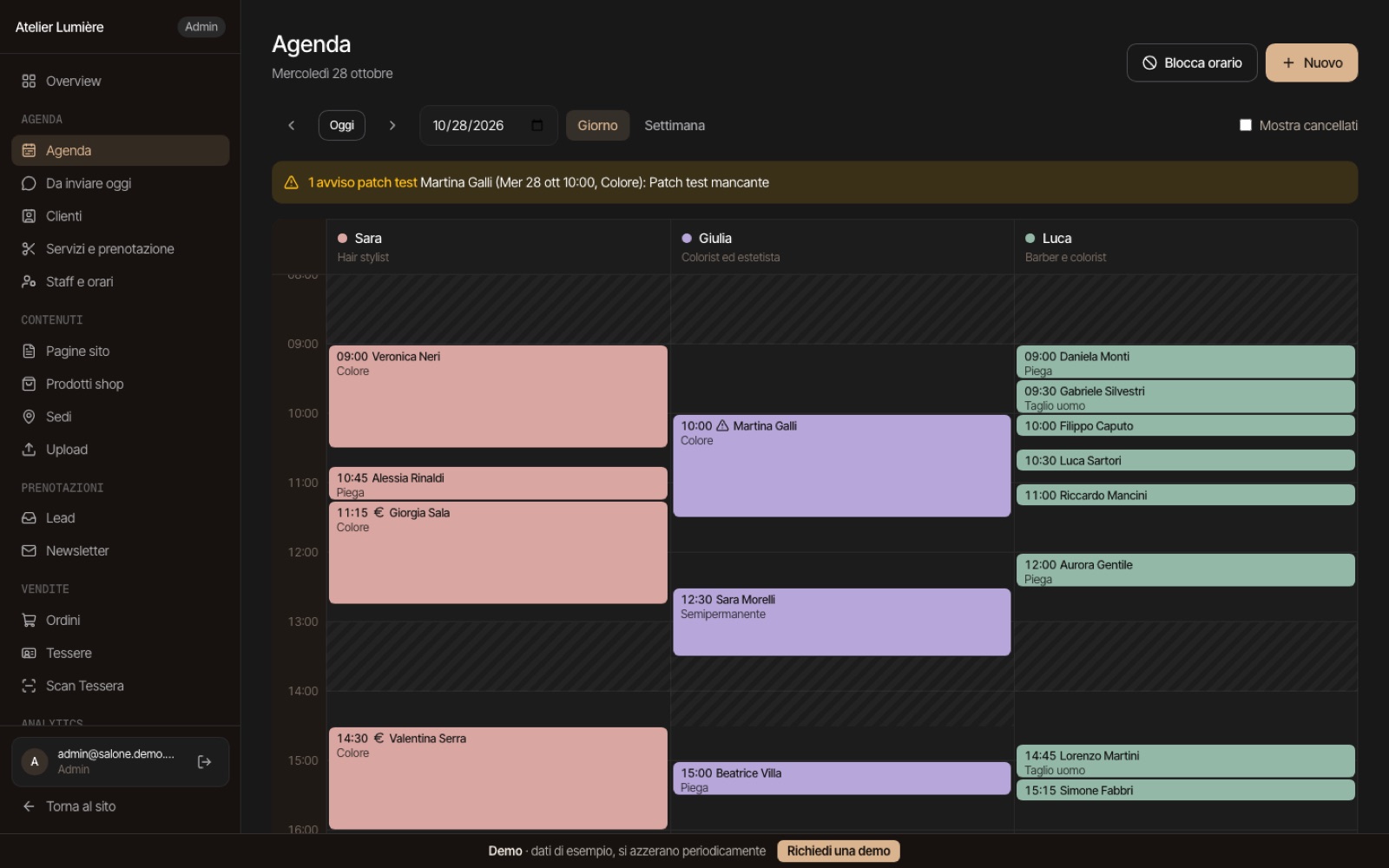Screen dimensions: 1389x868
Task: Open Tessere in the sidebar menu
Action: pyautogui.click(x=121, y=654)
